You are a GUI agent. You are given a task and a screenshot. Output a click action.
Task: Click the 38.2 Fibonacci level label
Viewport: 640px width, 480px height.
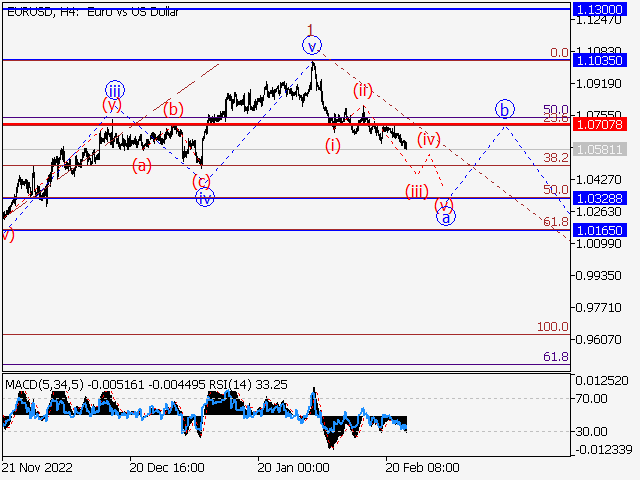(x=556, y=157)
